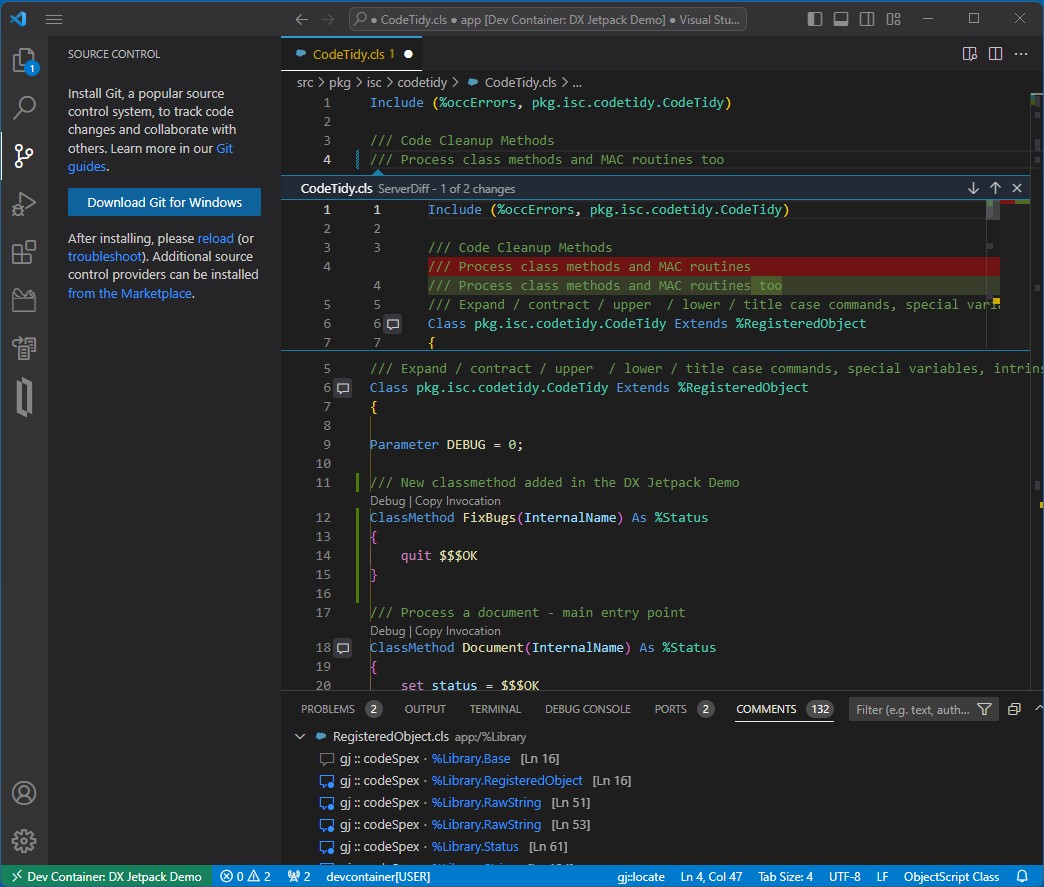
Task: Toggle bottom Panel visibility in title bar
Action: [841, 19]
